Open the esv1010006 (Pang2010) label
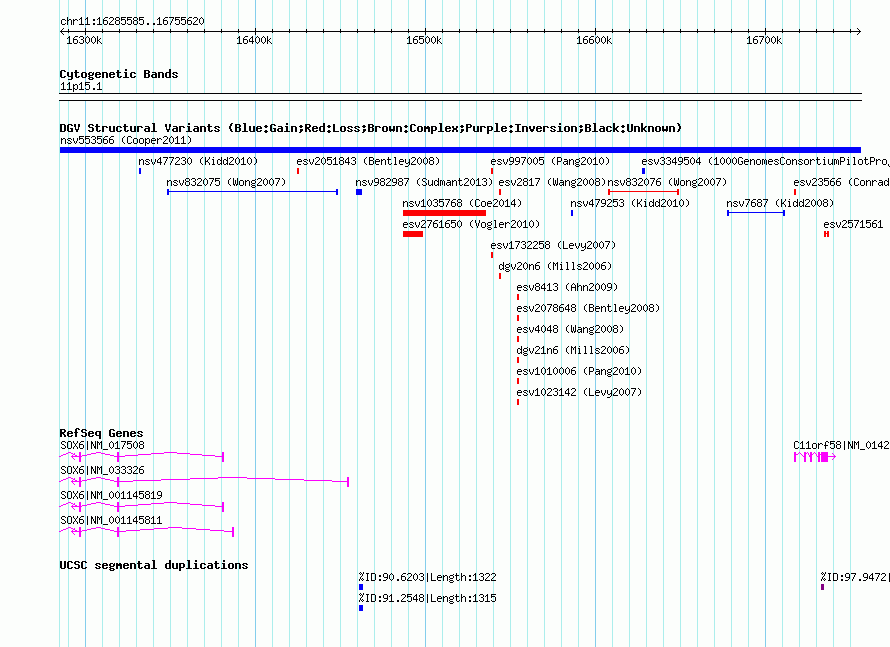Viewport: 890px width, 647px height. [579, 371]
